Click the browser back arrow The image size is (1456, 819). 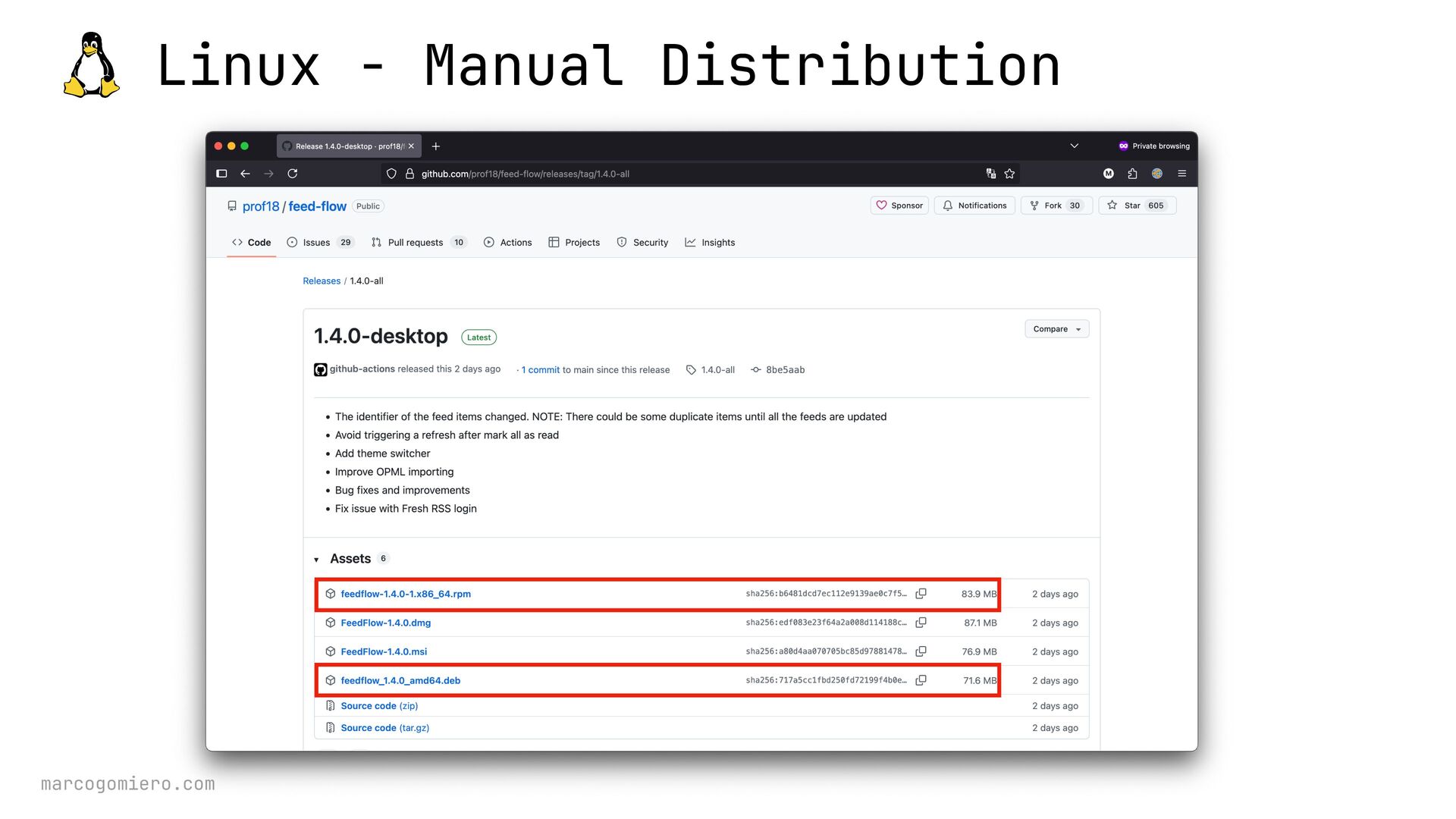point(245,174)
